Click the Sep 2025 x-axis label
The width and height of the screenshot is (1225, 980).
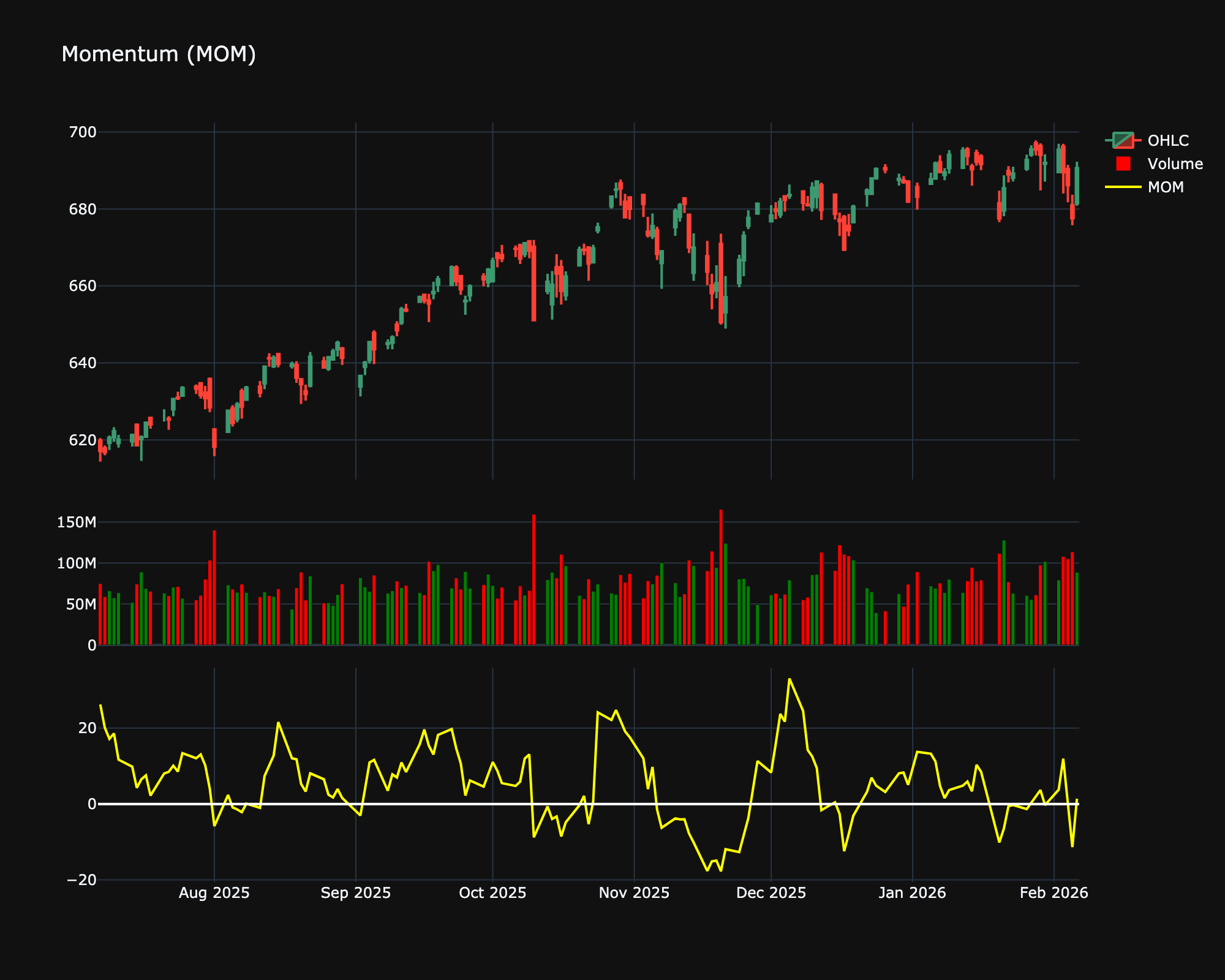pos(355,893)
